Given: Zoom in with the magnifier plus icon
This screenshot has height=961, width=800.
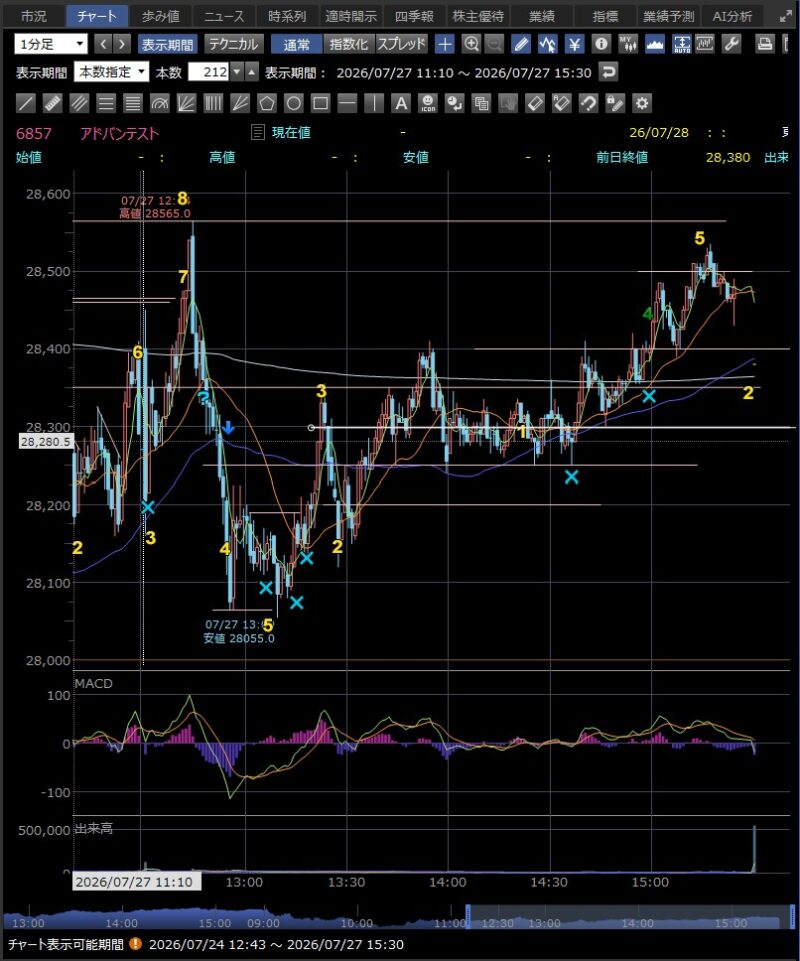Looking at the screenshot, I should pyautogui.click(x=471, y=44).
